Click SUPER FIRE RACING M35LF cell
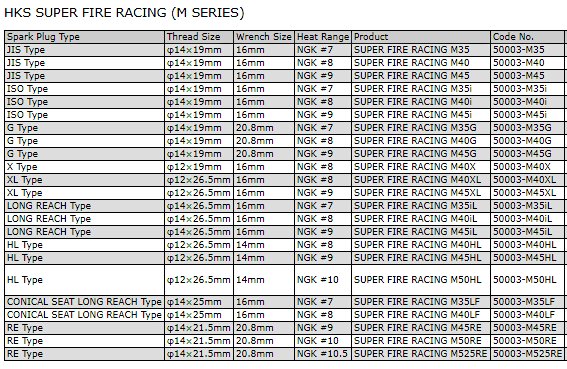Screen dimensions: 567x369 pos(421,302)
